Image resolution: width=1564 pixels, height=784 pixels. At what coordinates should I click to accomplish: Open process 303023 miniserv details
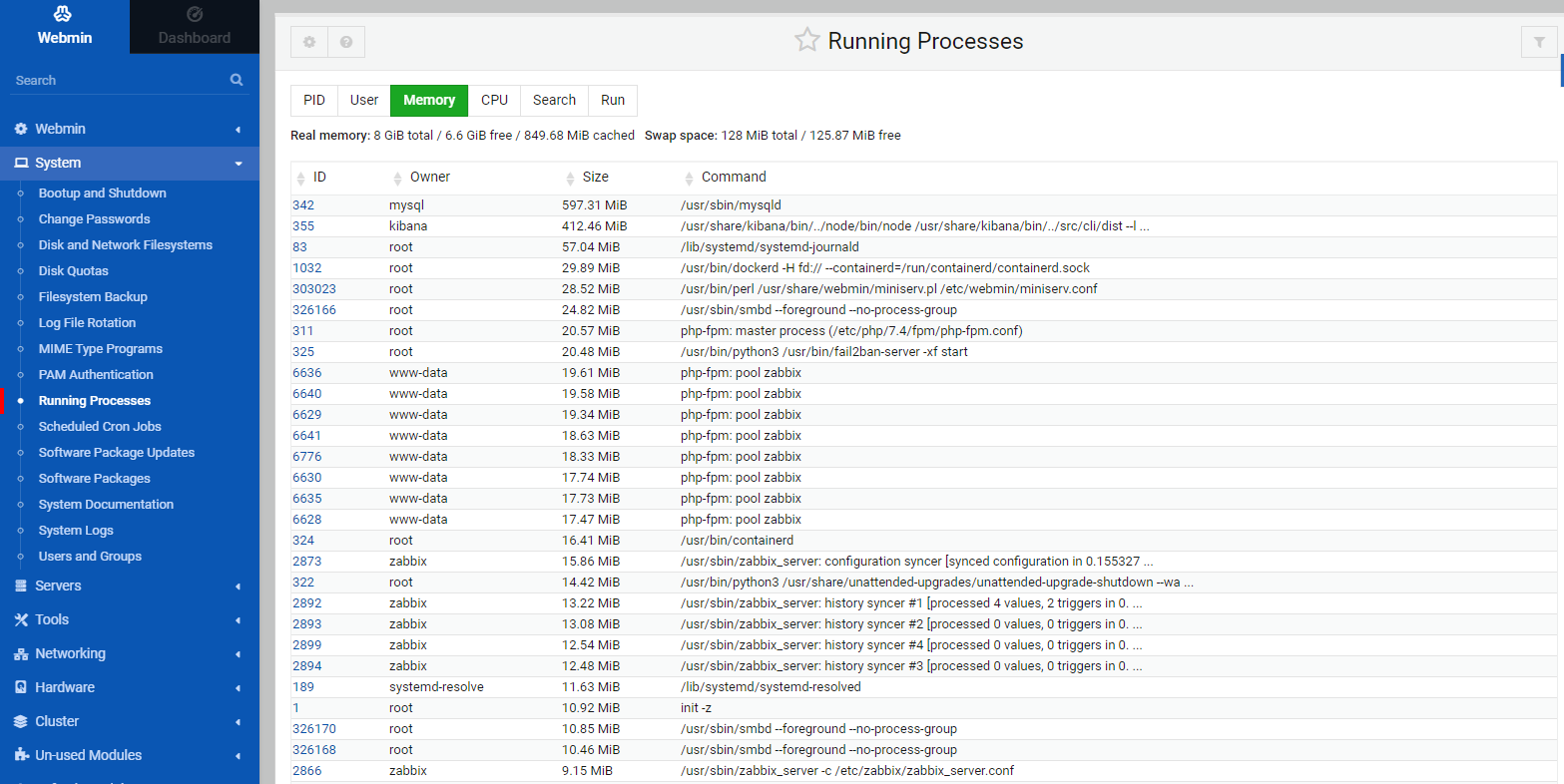pos(314,288)
